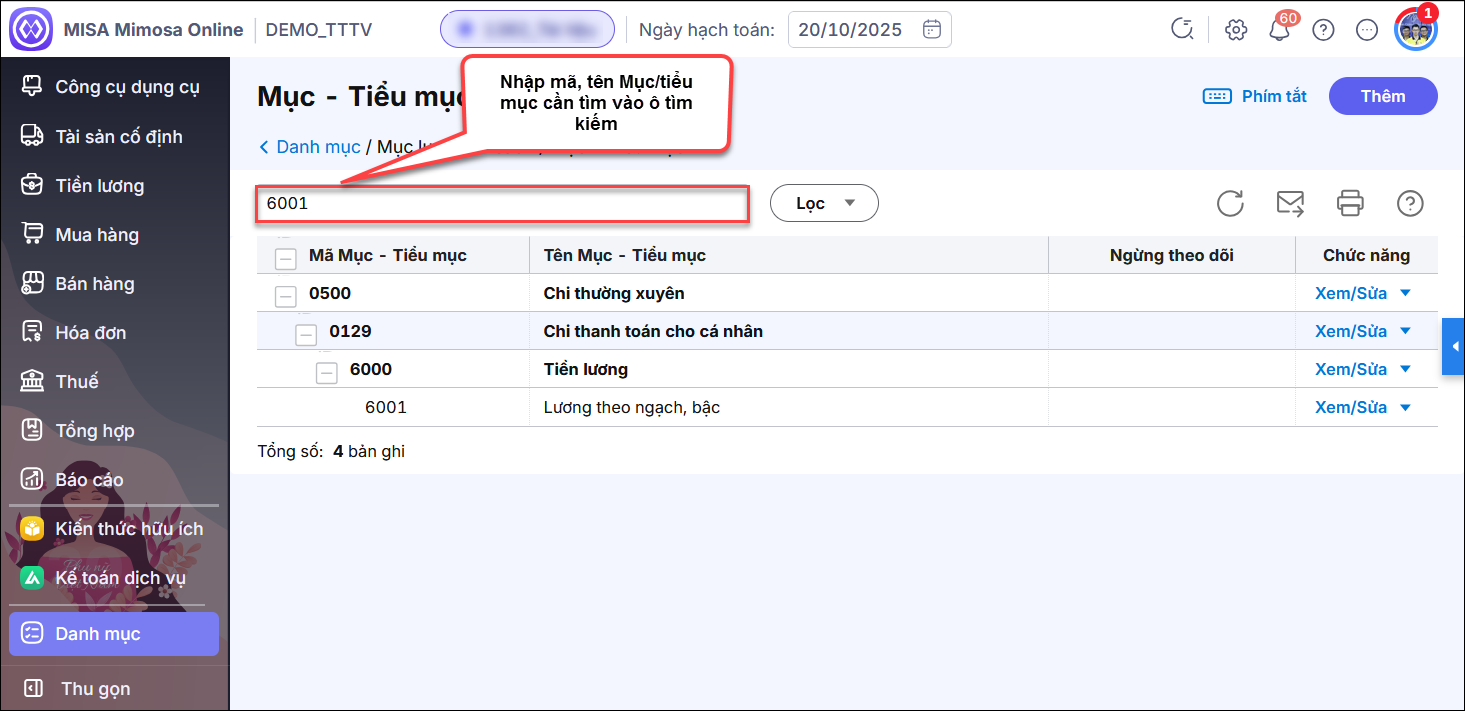
Task: Open the more options ellipsis icon
Action: (x=1367, y=30)
